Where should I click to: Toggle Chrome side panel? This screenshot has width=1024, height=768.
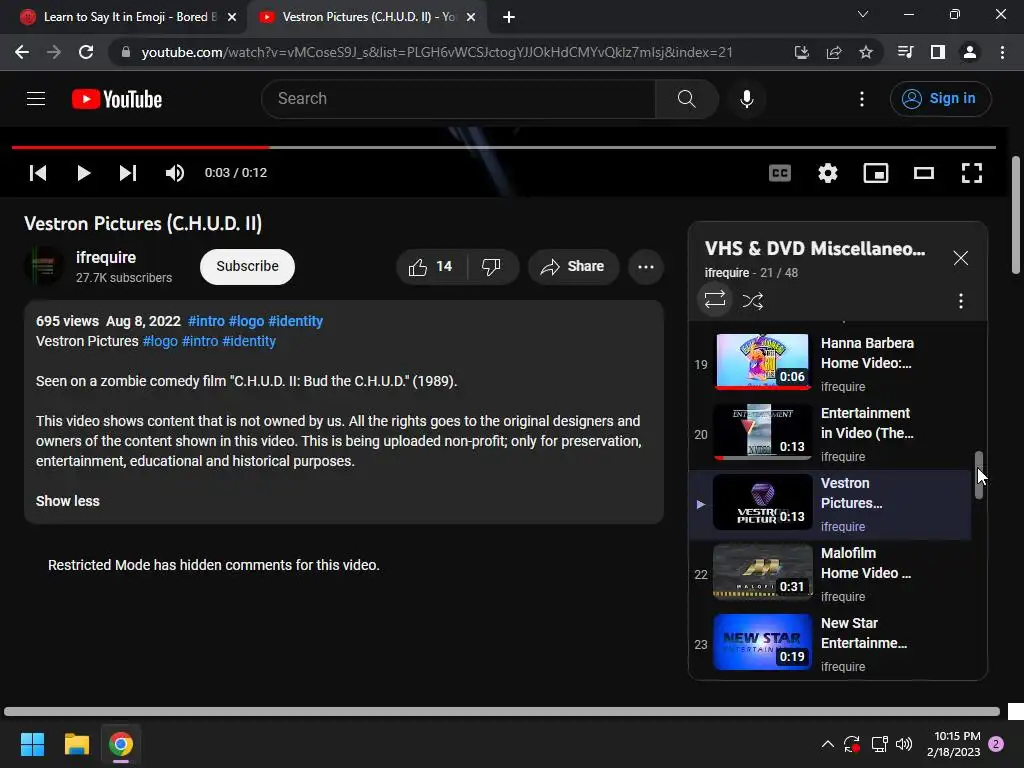tap(938, 52)
